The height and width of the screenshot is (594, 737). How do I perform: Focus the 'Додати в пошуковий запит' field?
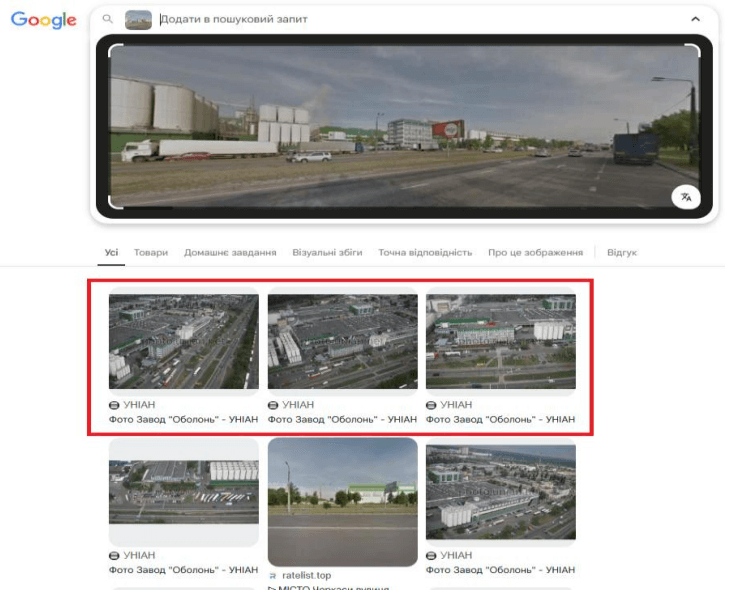point(233,19)
